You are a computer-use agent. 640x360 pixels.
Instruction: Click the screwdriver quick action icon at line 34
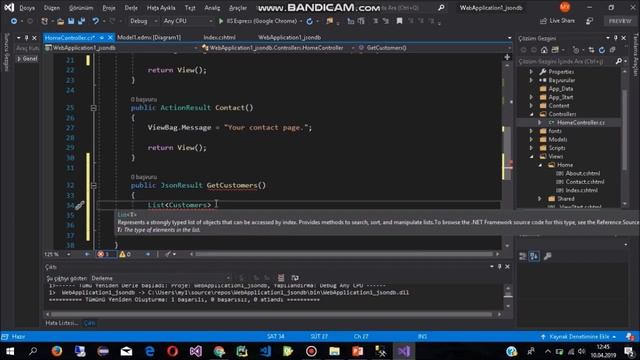[79, 205]
